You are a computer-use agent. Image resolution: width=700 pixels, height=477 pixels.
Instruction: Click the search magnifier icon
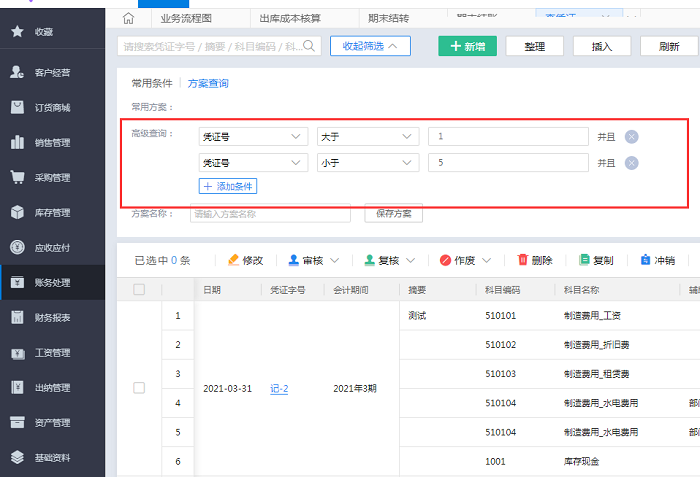[310, 46]
